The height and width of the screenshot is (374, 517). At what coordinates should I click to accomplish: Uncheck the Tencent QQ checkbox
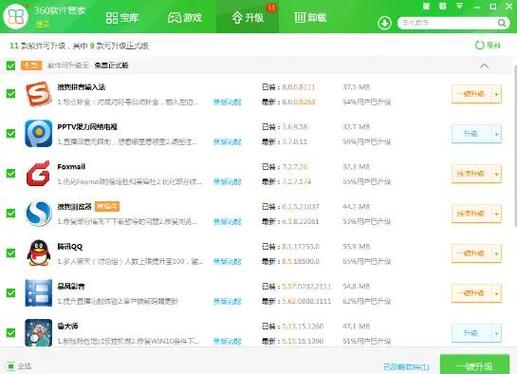coord(11,253)
